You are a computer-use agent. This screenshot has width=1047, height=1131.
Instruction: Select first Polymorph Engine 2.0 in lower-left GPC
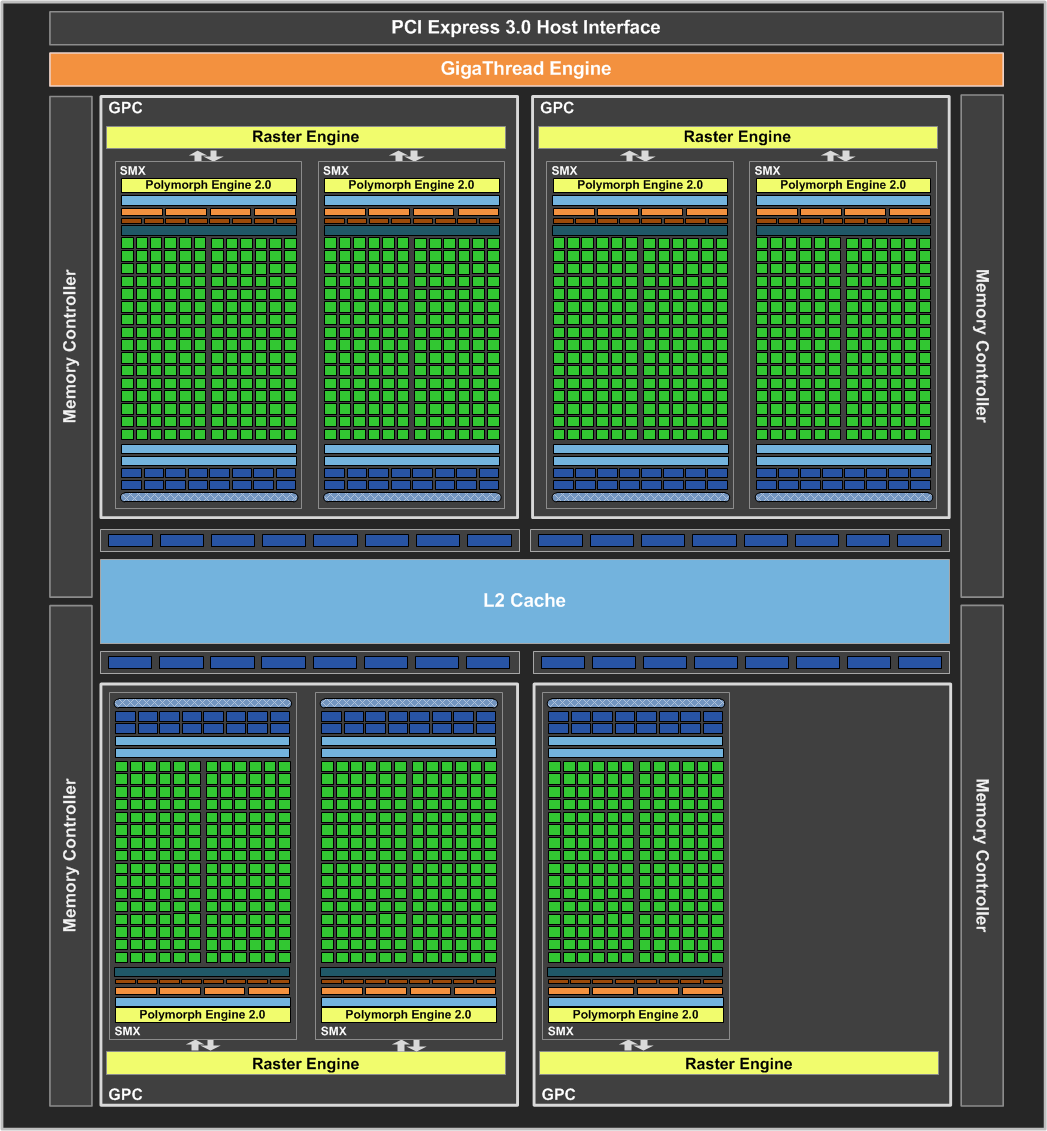[x=203, y=1014]
